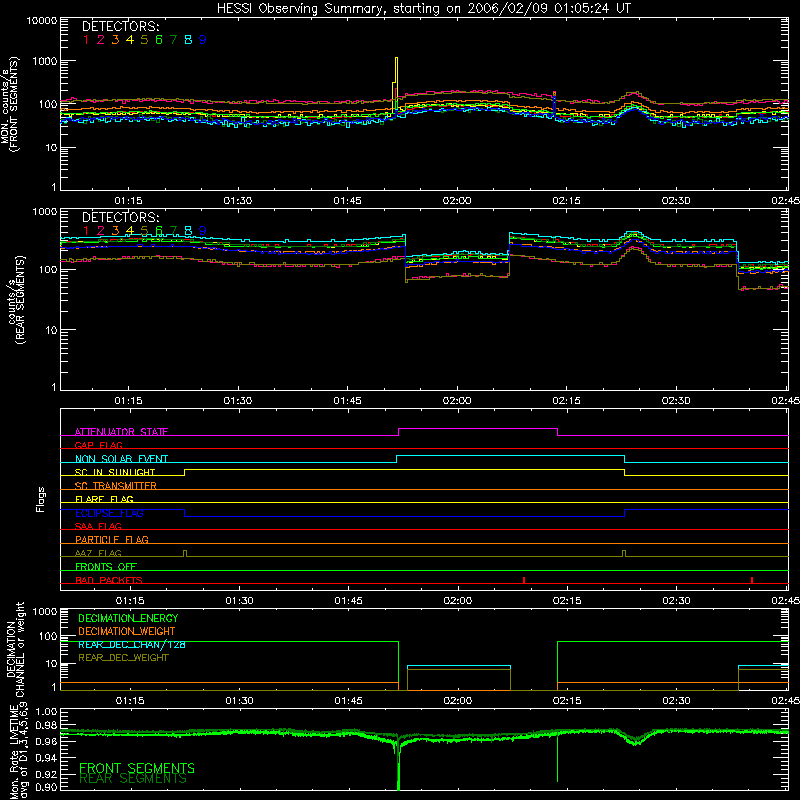
Task: Click the AAZ_FLAG label
Action: click(x=98, y=553)
